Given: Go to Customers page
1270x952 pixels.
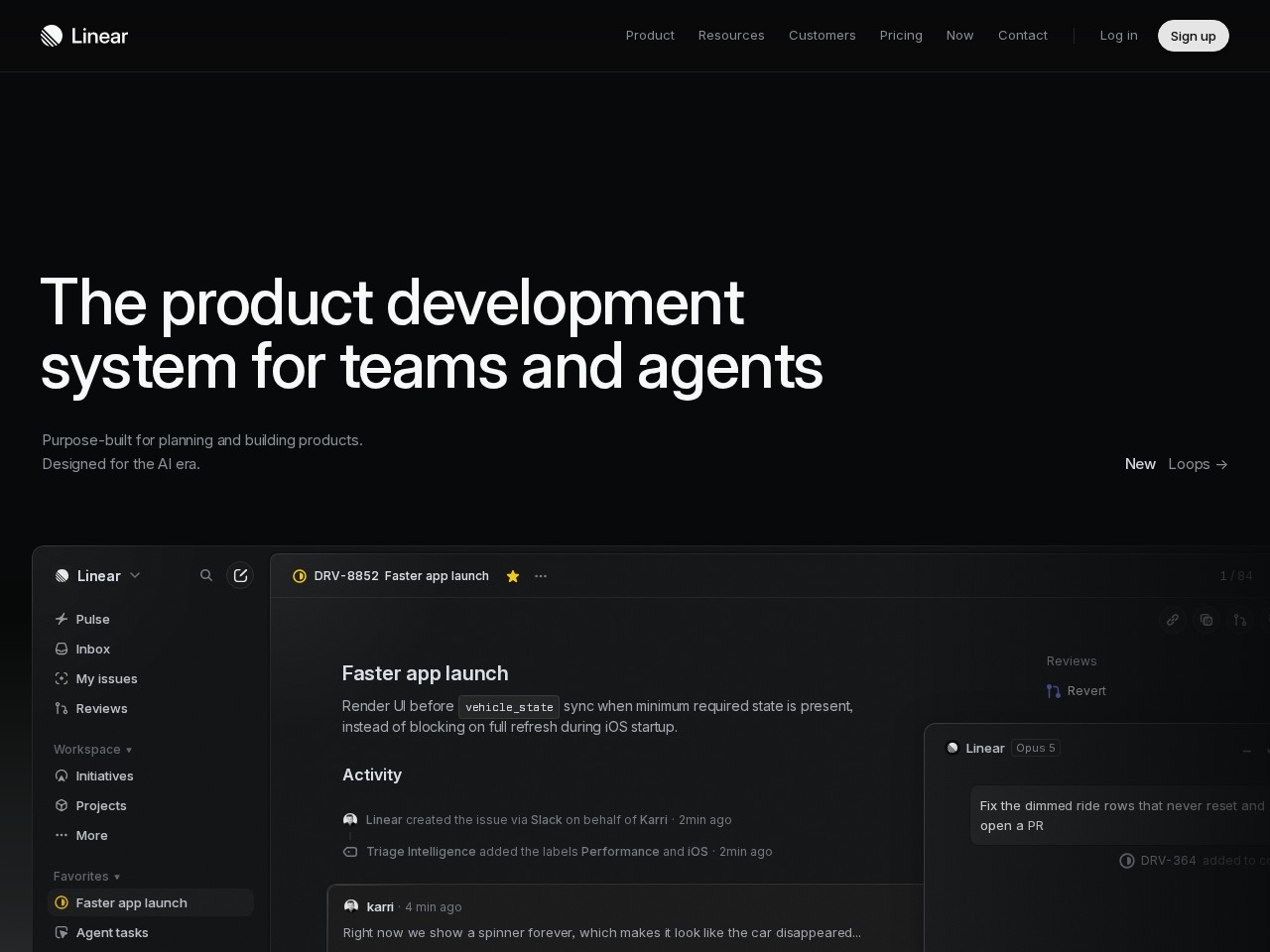Looking at the screenshot, I should point(823,36).
